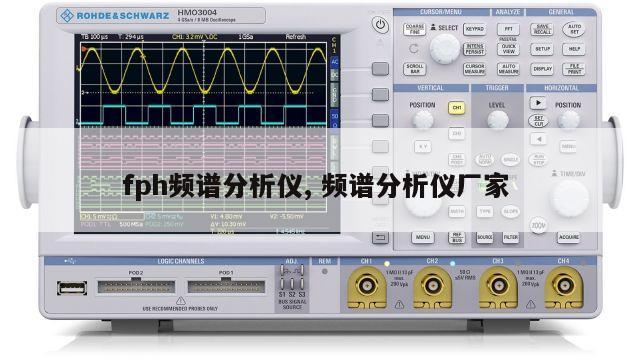Click the yellow sine waveform trace
The width and height of the screenshot is (640, 360).
(x=203, y=70)
